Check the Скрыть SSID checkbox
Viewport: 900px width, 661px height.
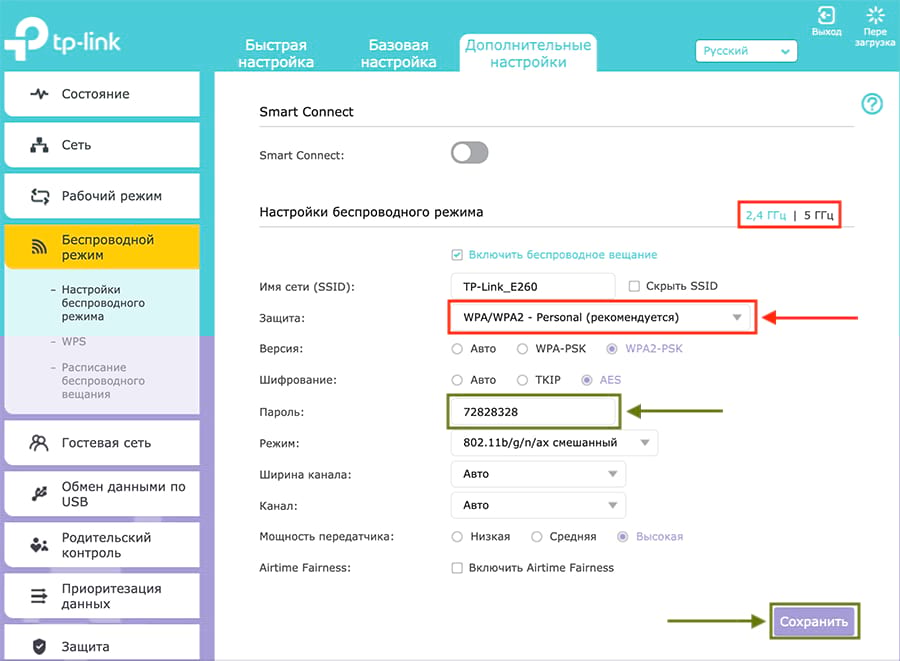point(634,286)
